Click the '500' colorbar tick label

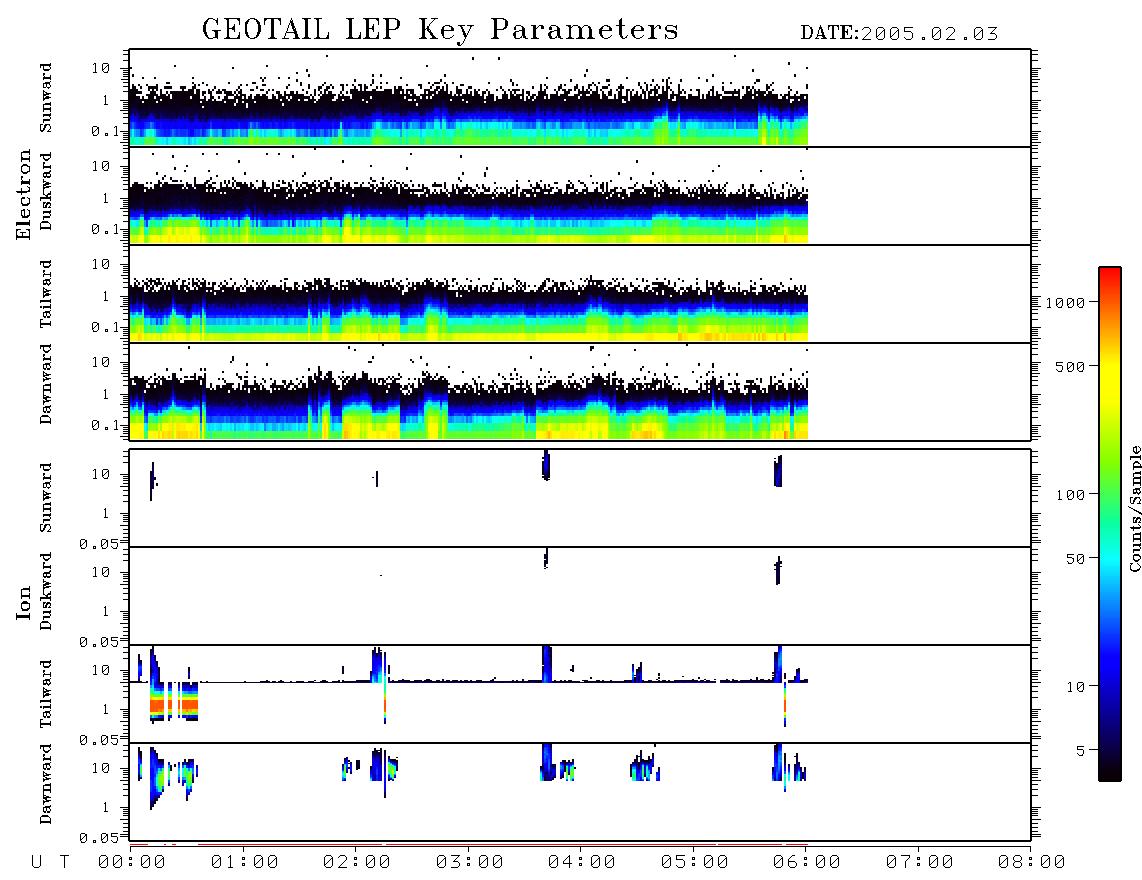(1071, 366)
